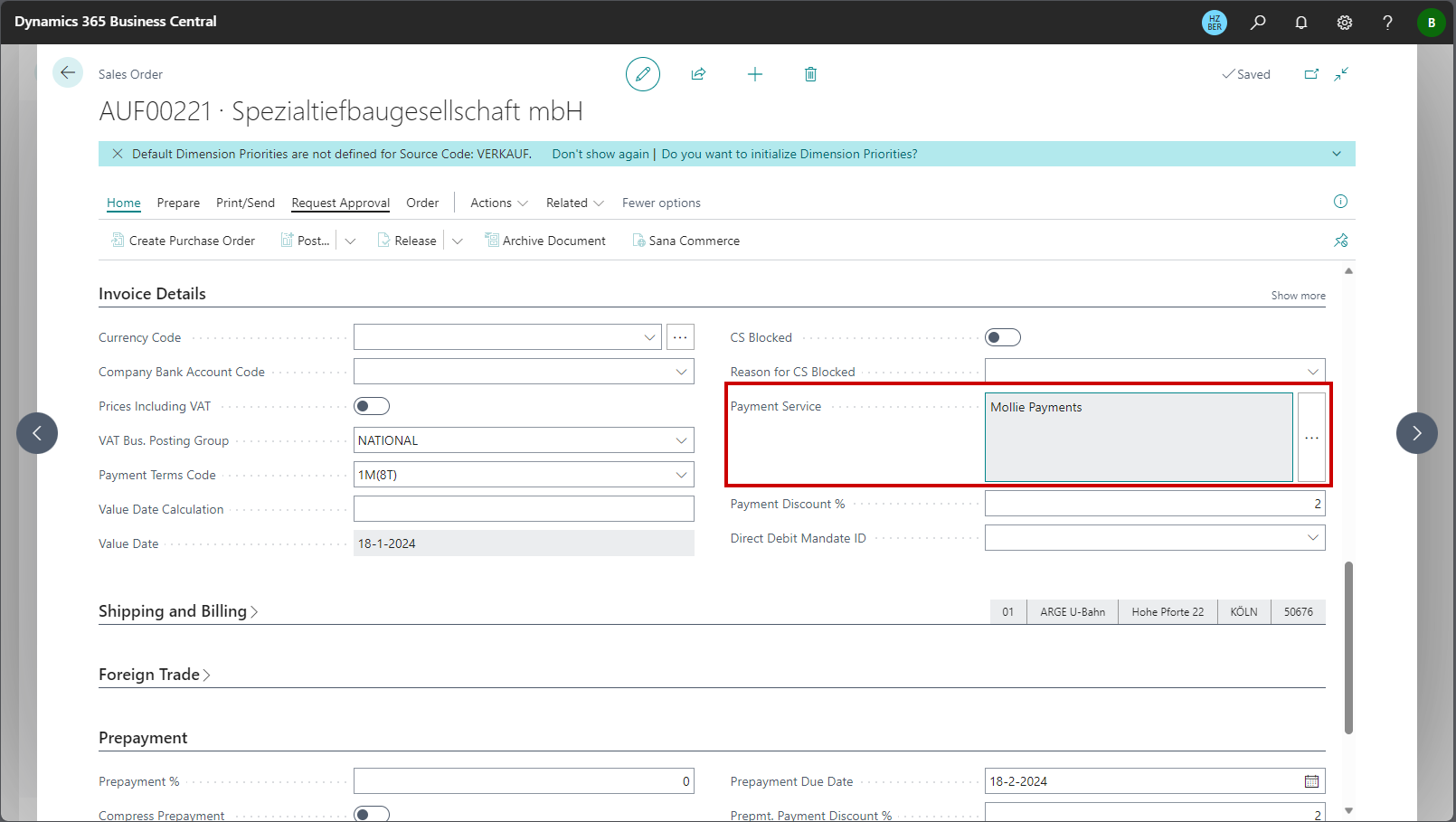Click the Value Date Calculation field
The width and height of the screenshot is (1456, 822).
524,509
